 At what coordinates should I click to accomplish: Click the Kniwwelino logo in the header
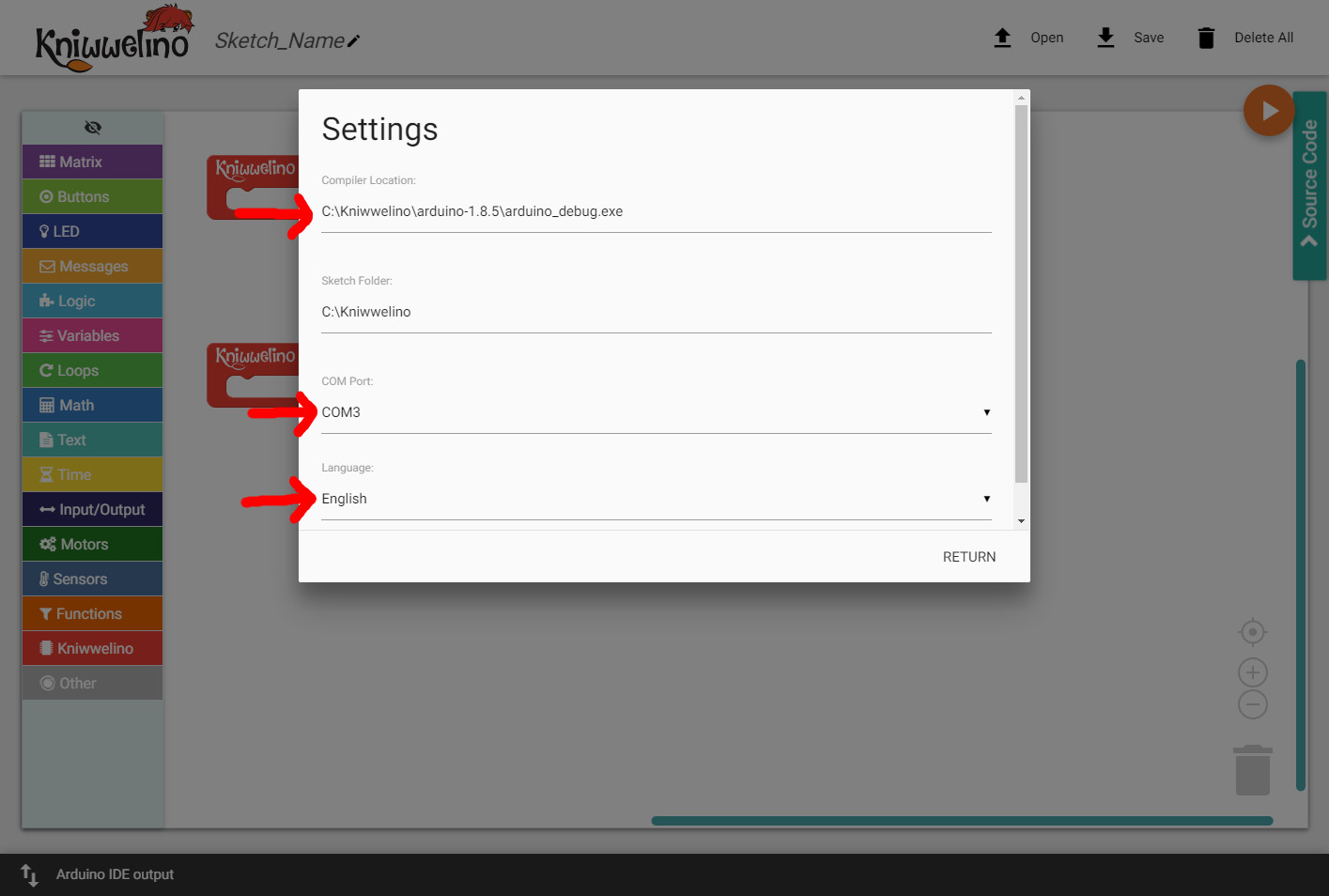[x=113, y=39]
